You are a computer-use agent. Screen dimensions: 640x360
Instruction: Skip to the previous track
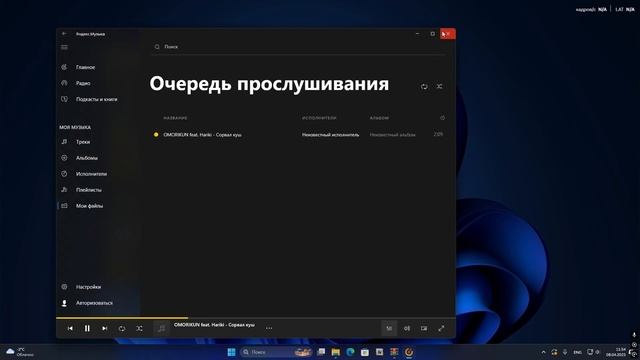[70, 328]
